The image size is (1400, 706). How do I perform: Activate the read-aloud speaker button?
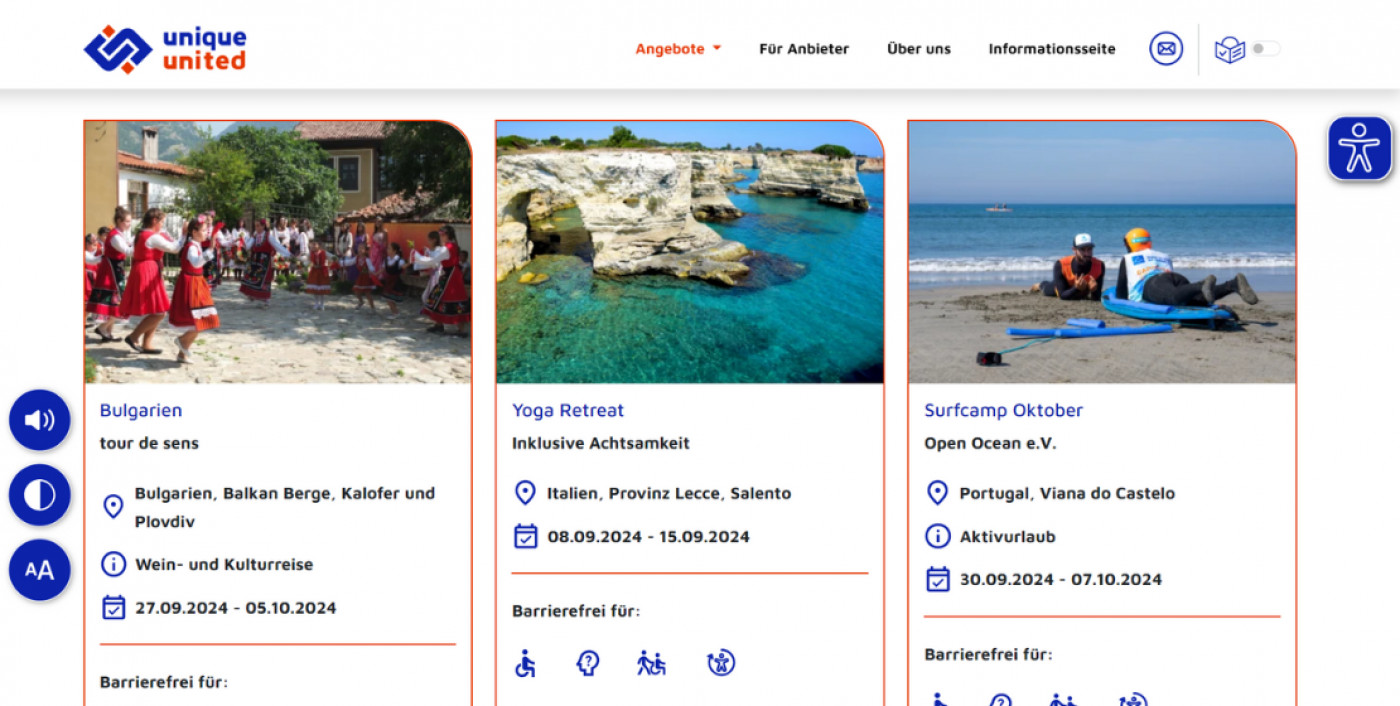[x=40, y=420]
